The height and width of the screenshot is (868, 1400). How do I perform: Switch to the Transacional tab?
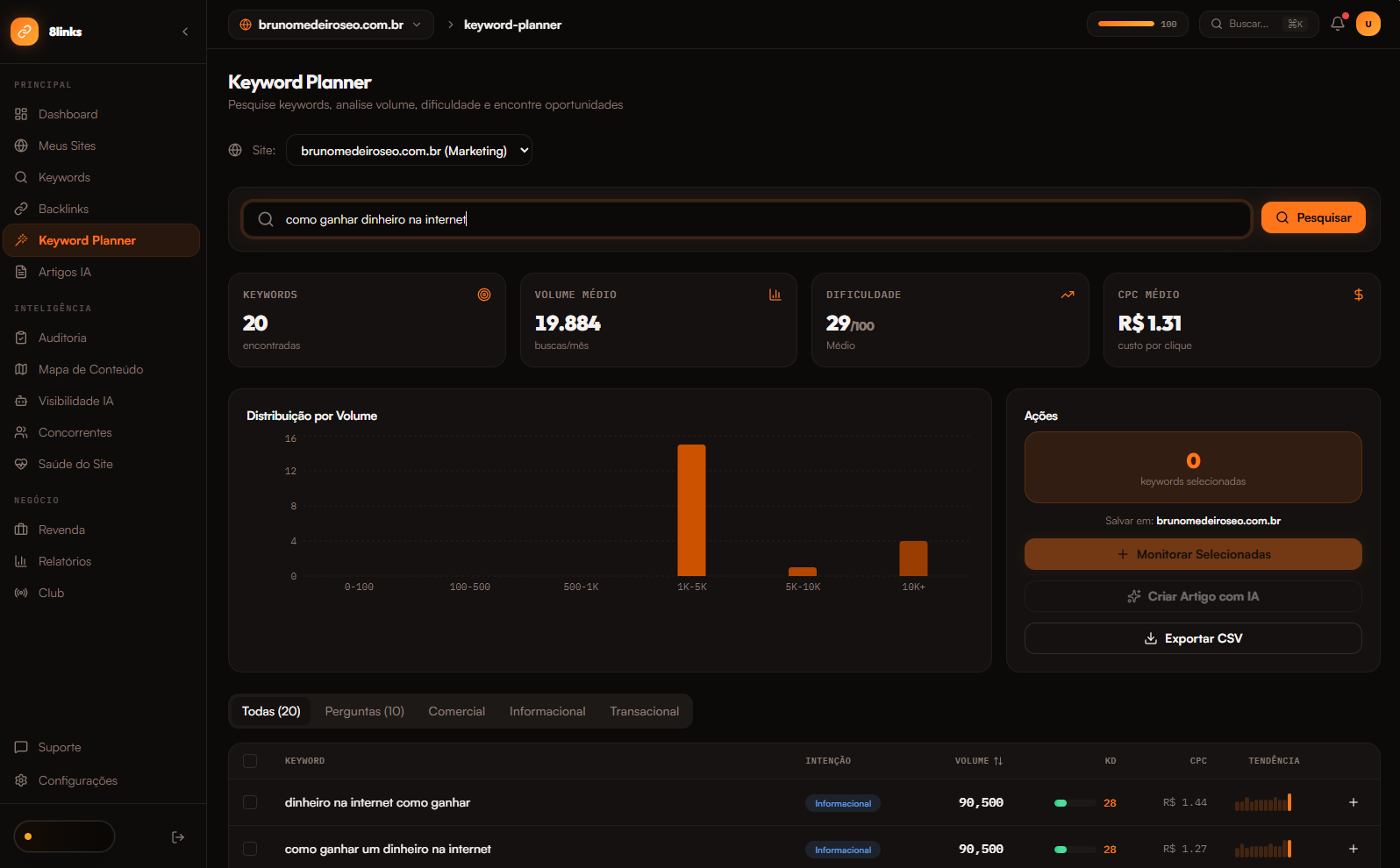(645, 711)
